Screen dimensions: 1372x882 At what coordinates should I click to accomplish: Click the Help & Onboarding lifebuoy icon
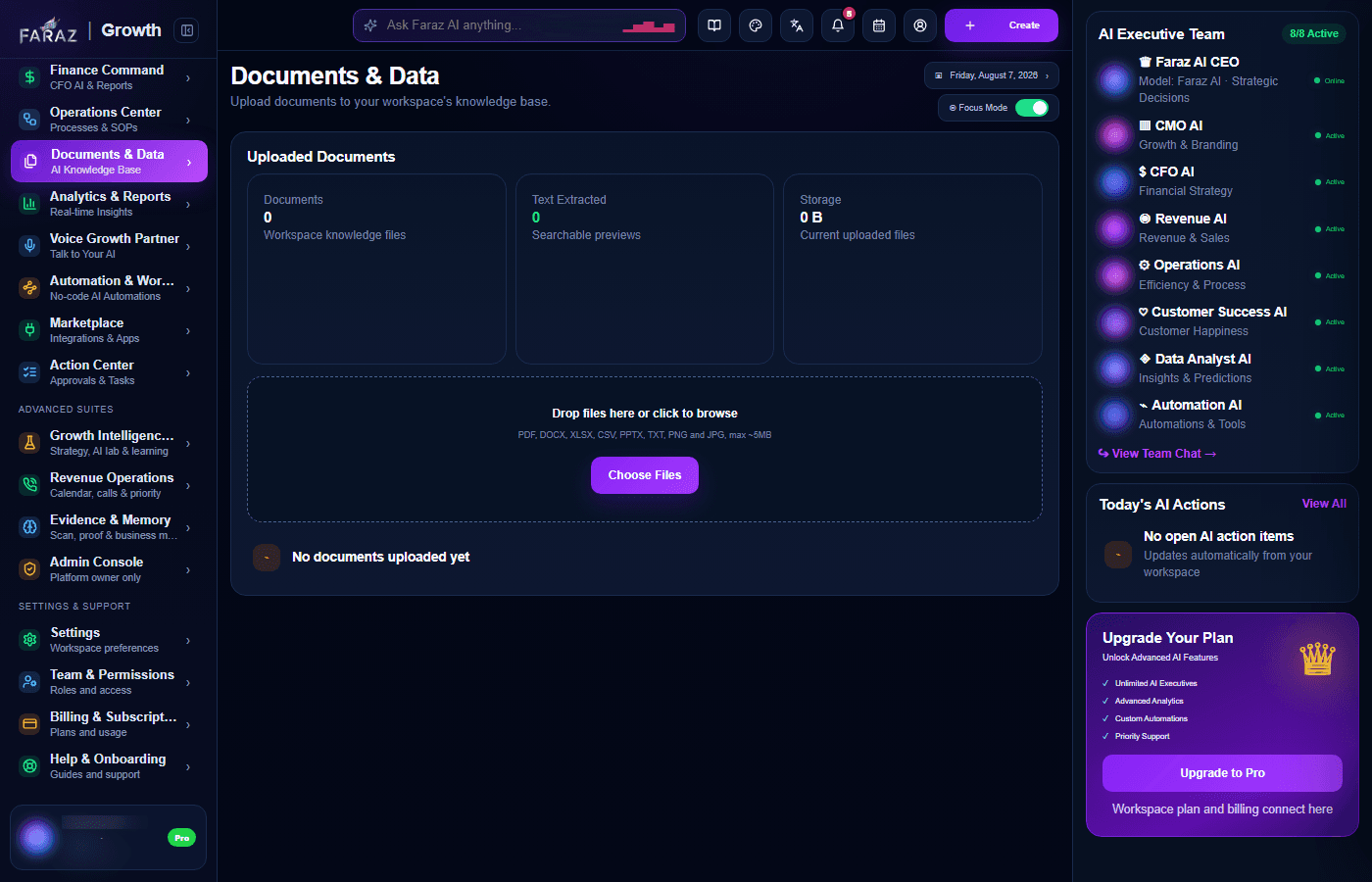pyautogui.click(x=29, y=766)
